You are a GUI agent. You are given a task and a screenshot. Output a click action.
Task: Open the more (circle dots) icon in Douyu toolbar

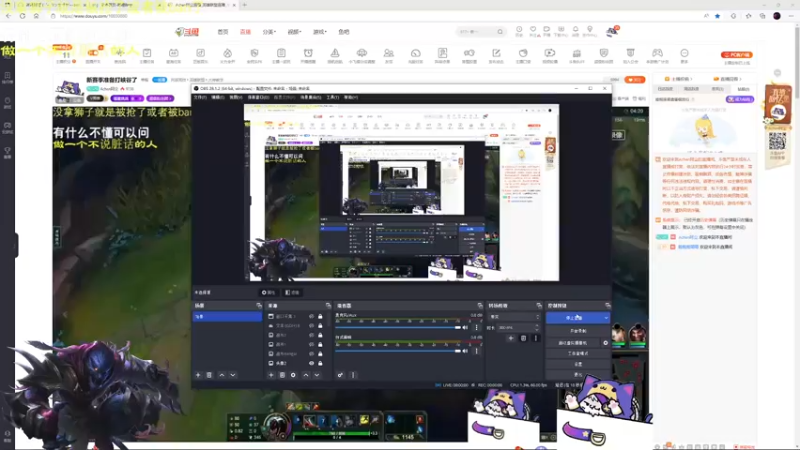point(684,55)
